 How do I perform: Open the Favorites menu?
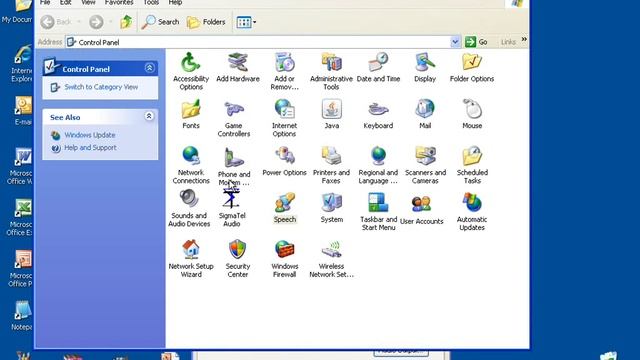tap(119, 3)
